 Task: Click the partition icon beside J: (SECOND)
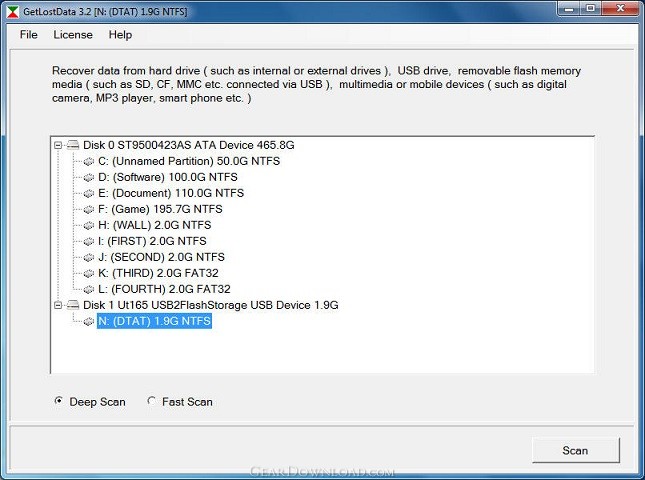pyautogui.click(x=88, y=257)
